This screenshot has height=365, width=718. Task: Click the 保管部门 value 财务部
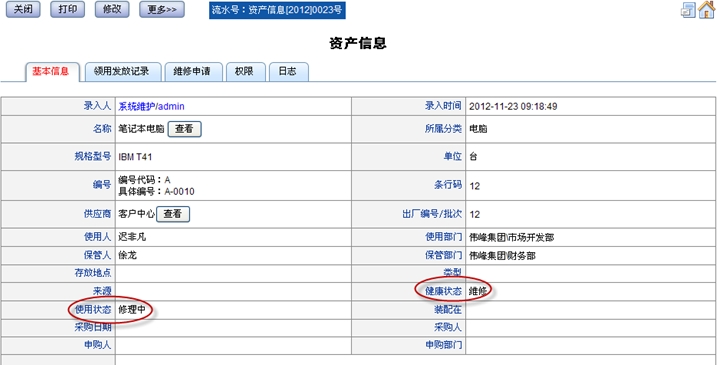pyautogui.click(x=502, y=256)
